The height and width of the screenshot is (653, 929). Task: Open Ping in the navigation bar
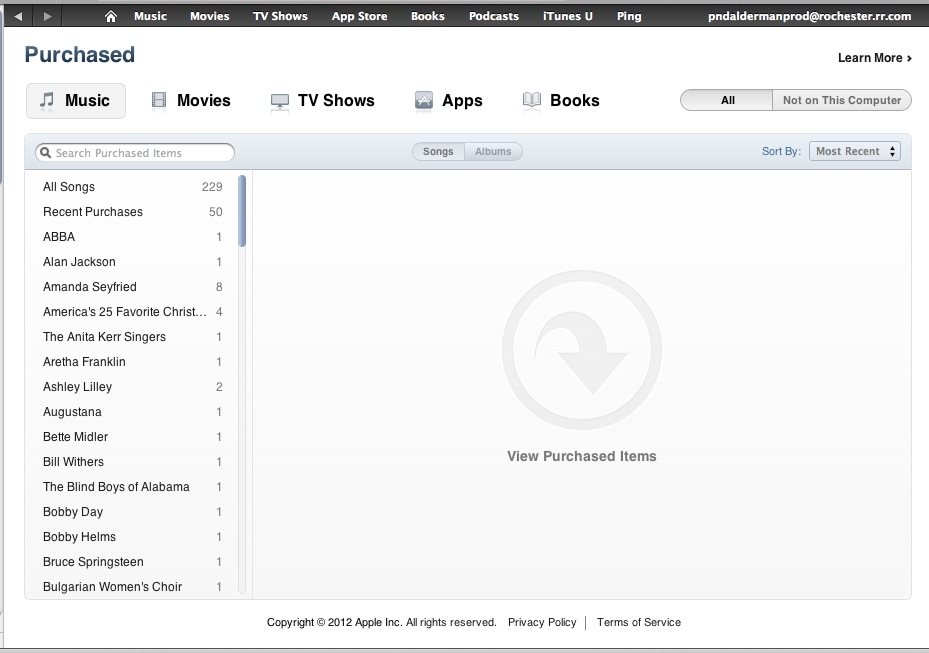[x=629, y=16]
